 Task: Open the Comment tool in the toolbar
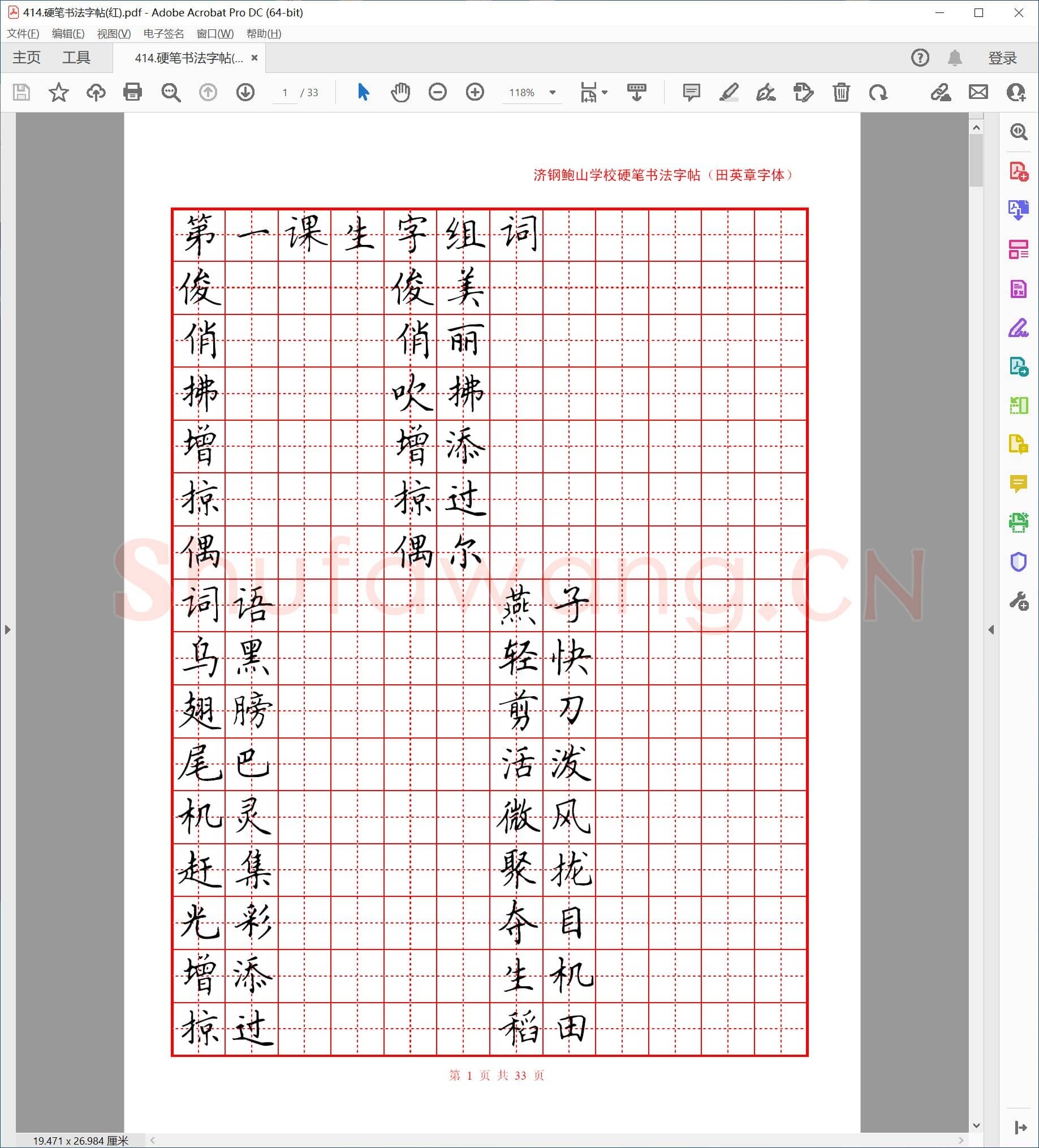pos(691,92)
